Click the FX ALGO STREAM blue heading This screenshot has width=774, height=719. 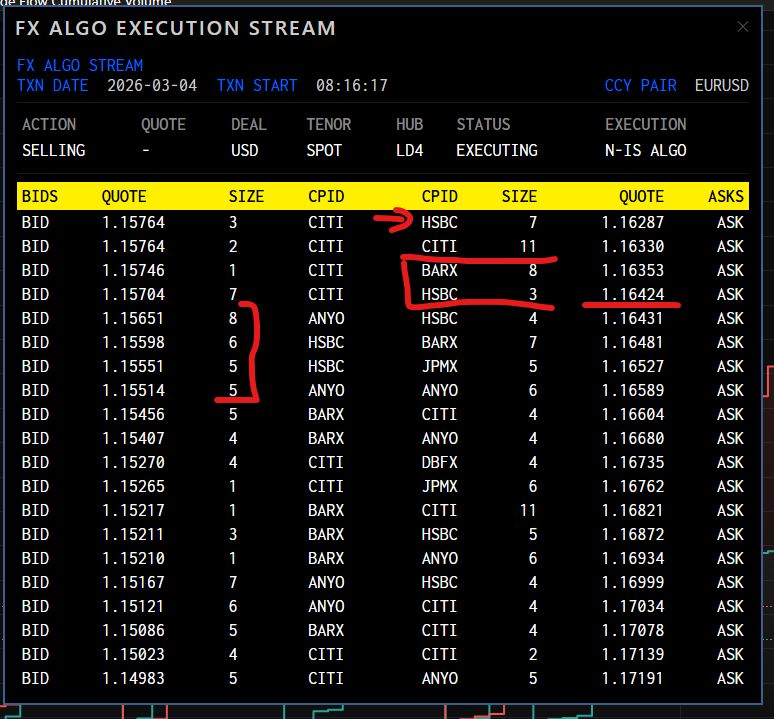(79, 65)
